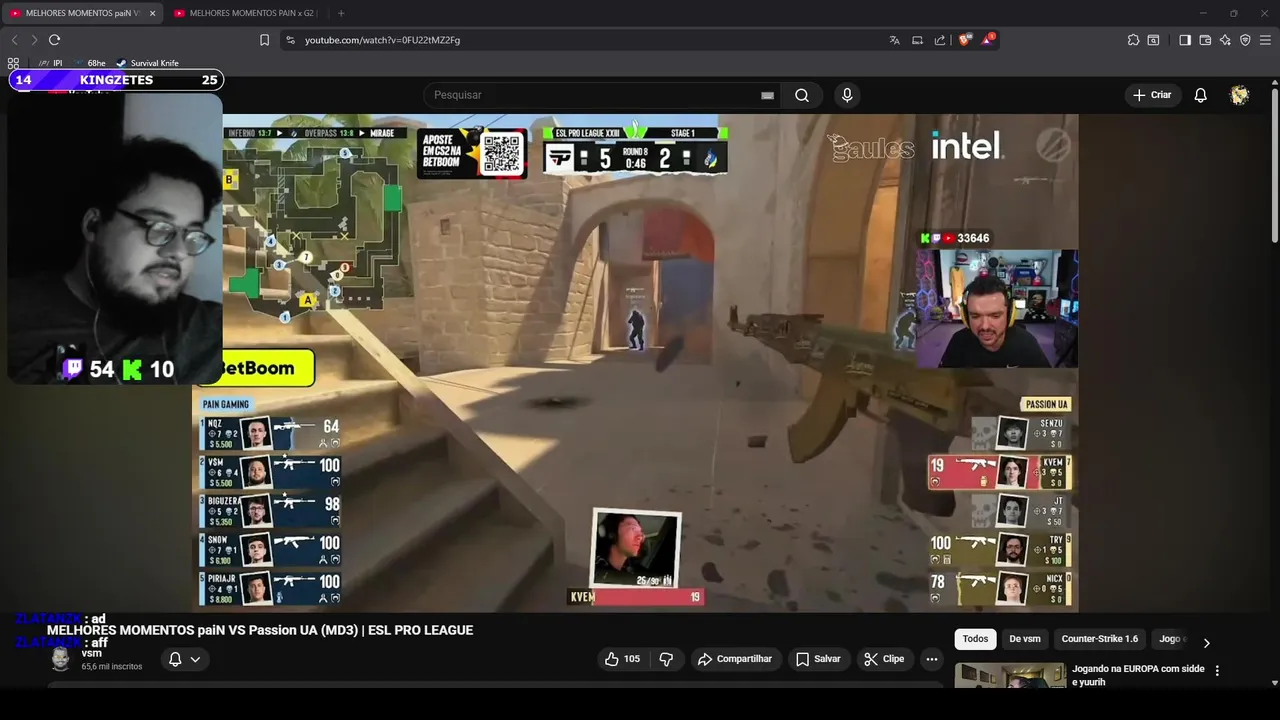
Task: Open the Brave Wallet icon
Action: pyautogui.click(x=1205, y=40)
